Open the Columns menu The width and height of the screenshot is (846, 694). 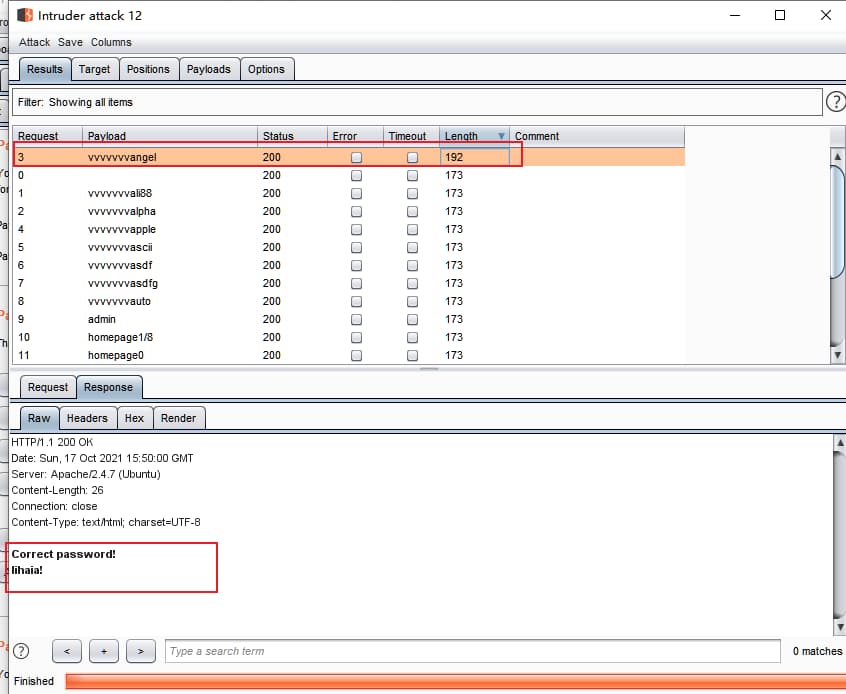111,42
